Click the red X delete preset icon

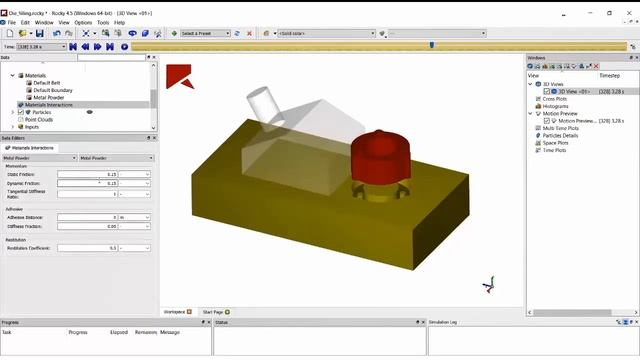249,33
